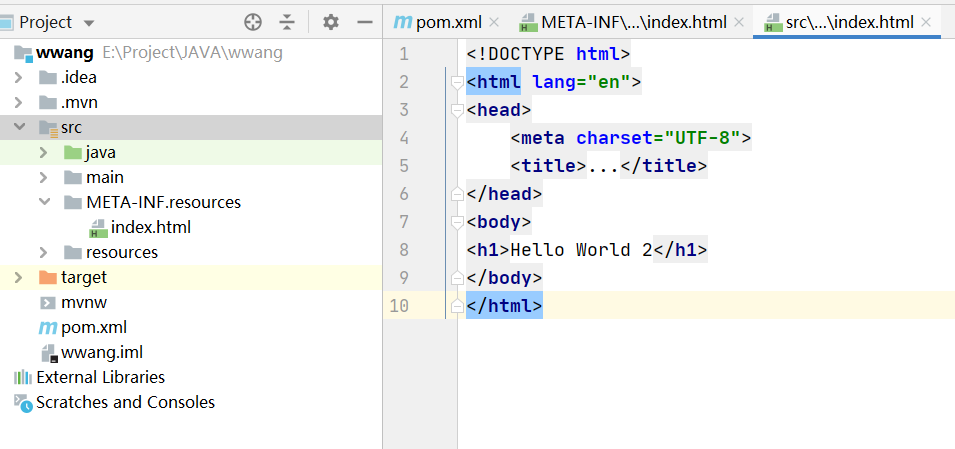The width and height of the screenshot is (955, 449).
Task: Expand the .idea folder
Action: point(19,77)
